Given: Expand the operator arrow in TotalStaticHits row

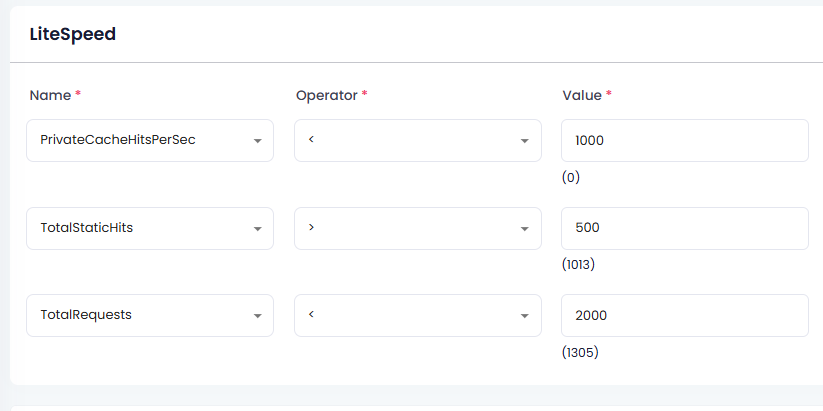Looking at the screenshot, I should (524, 229).
